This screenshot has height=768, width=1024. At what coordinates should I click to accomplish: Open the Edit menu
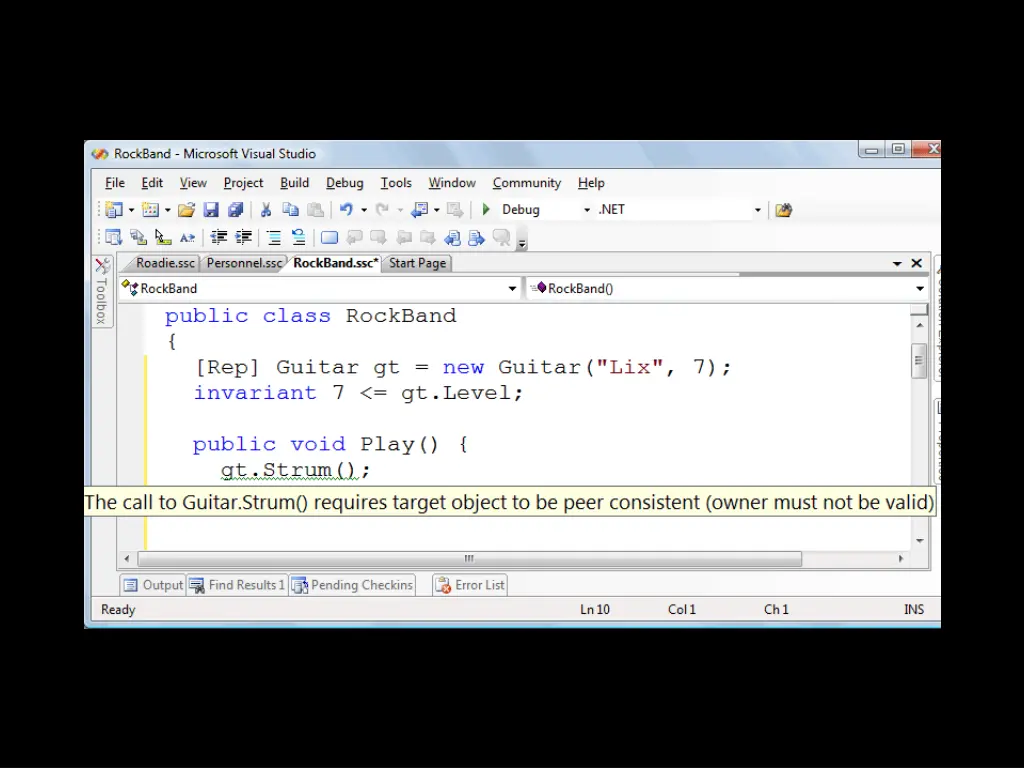click(x=152, y=183)
